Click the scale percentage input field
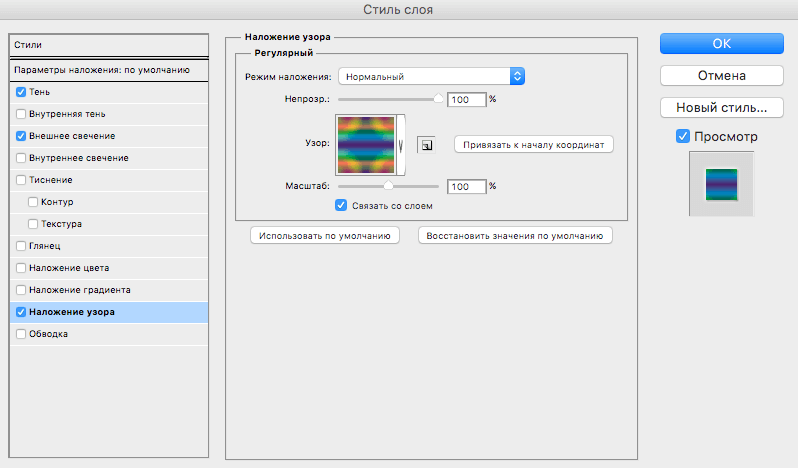 click(x=466, y=186)
